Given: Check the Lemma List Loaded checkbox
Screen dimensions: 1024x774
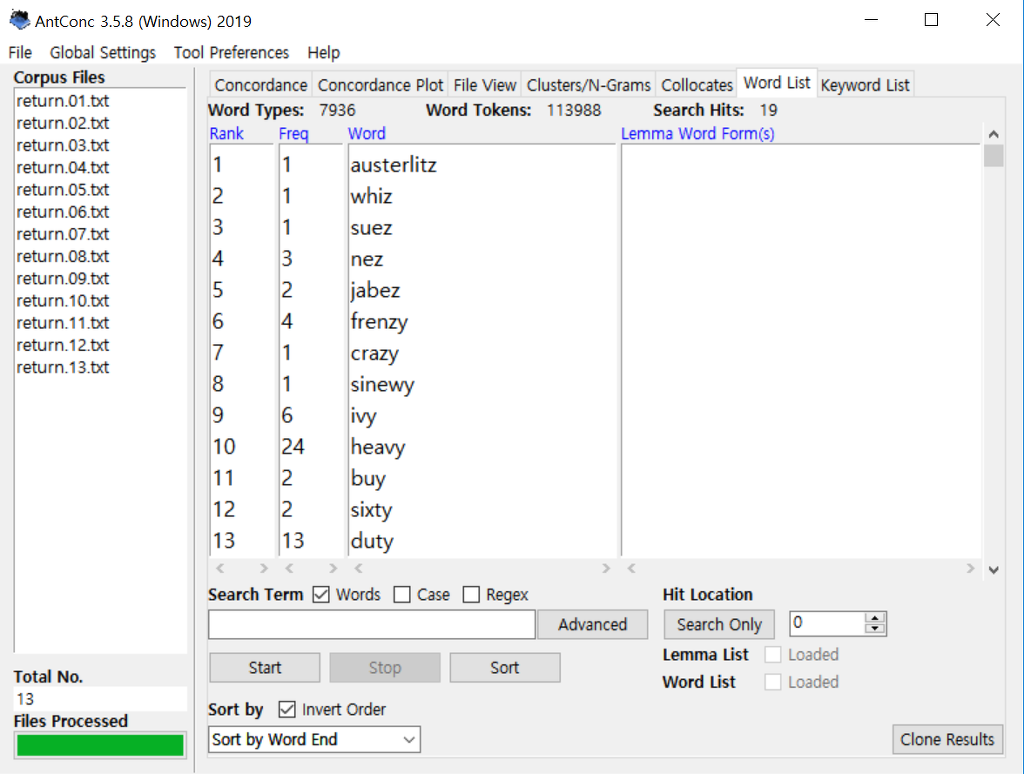Looking at the screenshot, I should click(773, 654).
